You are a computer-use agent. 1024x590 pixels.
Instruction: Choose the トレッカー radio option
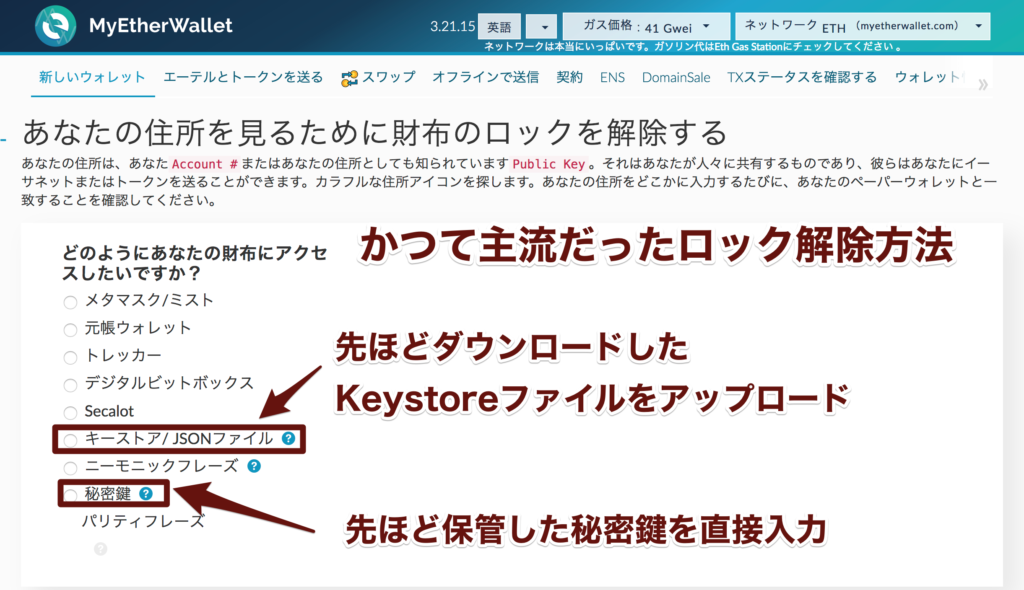(71, 357)
